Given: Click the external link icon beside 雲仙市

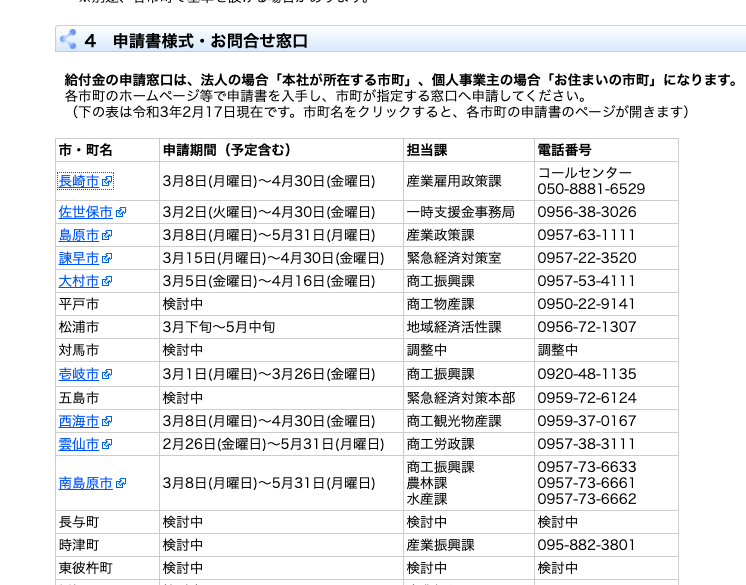Looking at the screenshot, I should [x=107, y=444].
